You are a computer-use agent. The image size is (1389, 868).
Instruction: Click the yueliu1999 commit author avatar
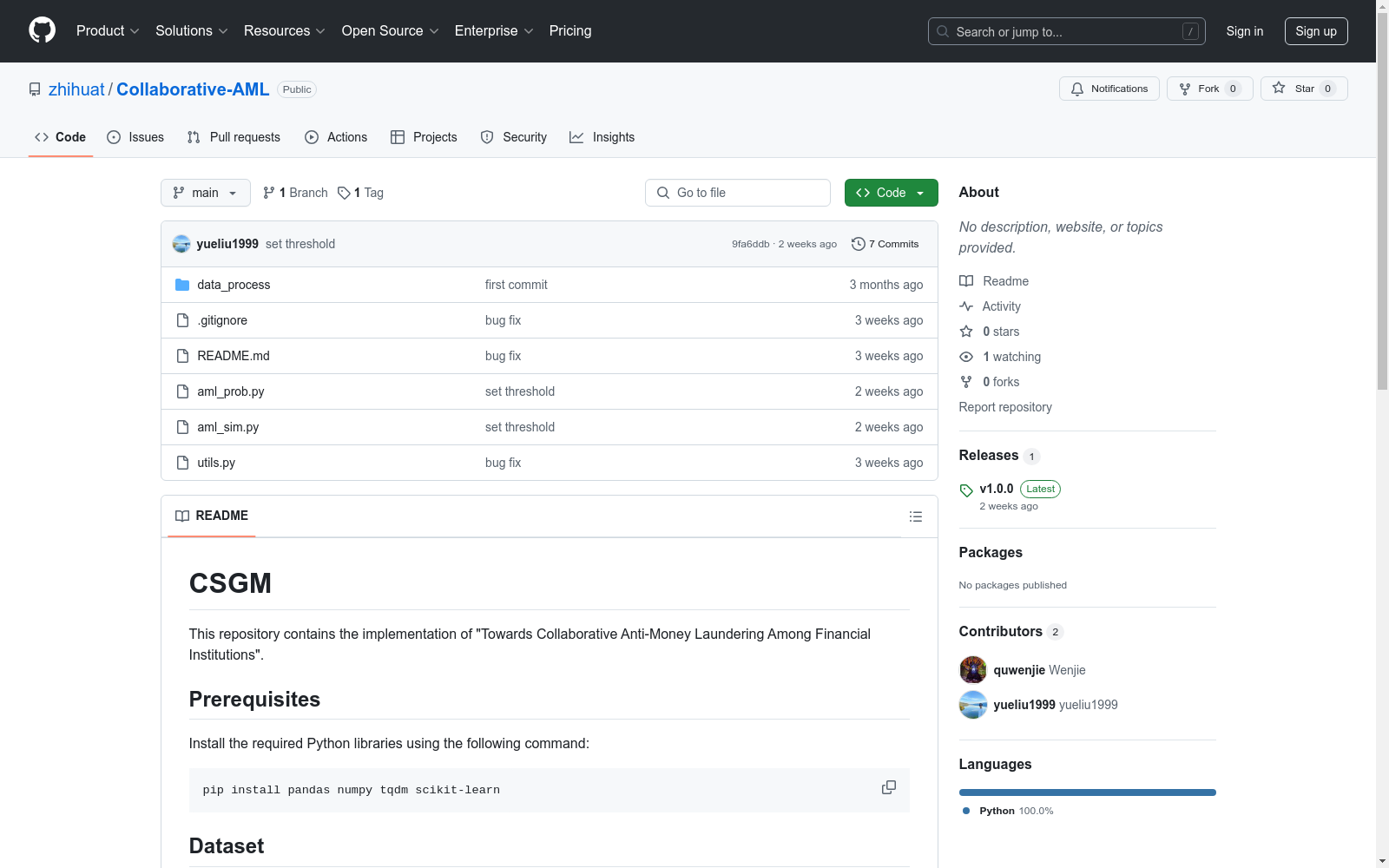pyautogui.click(x=181, y=244)
